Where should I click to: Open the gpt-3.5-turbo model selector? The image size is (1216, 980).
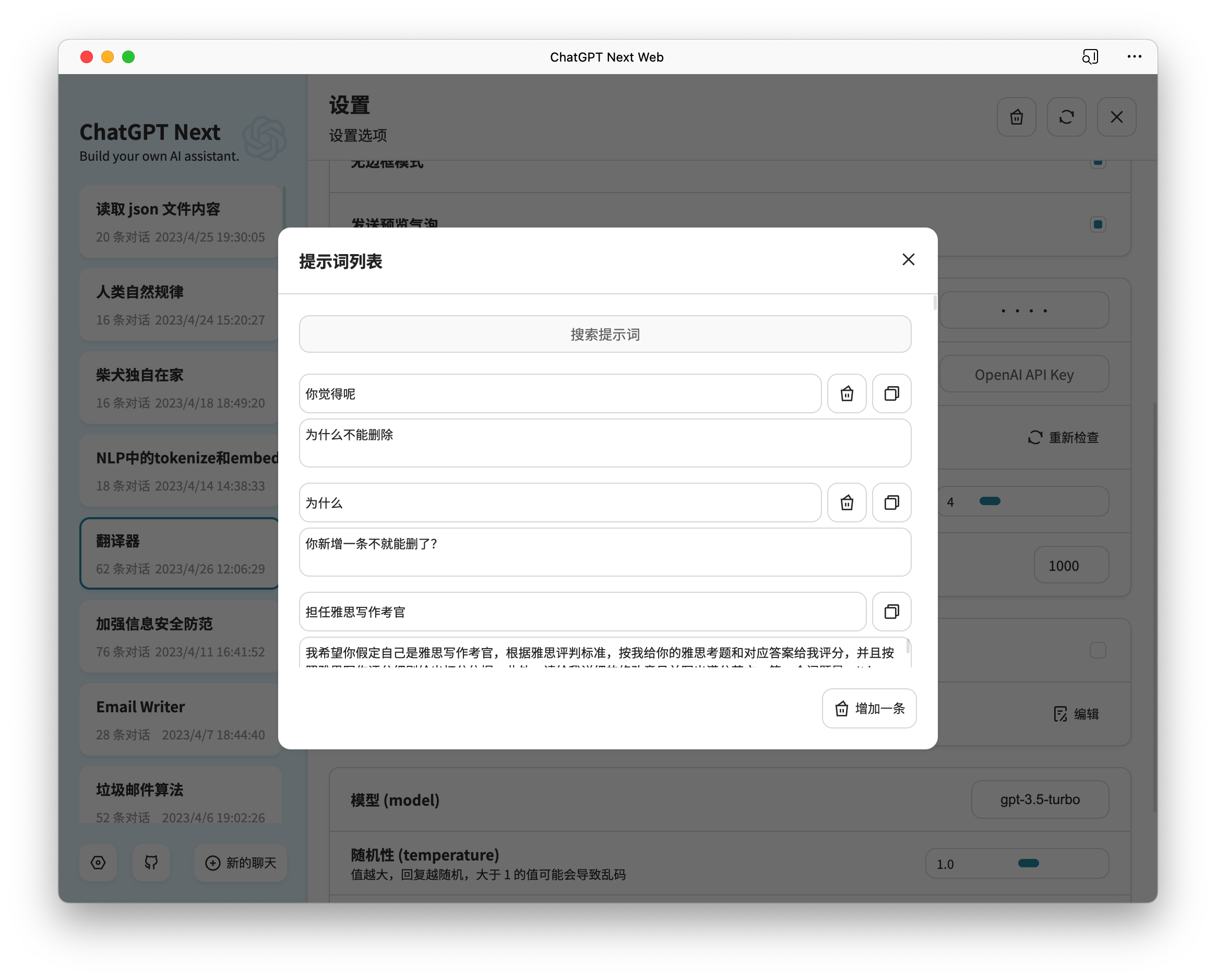coord(1040,799)
